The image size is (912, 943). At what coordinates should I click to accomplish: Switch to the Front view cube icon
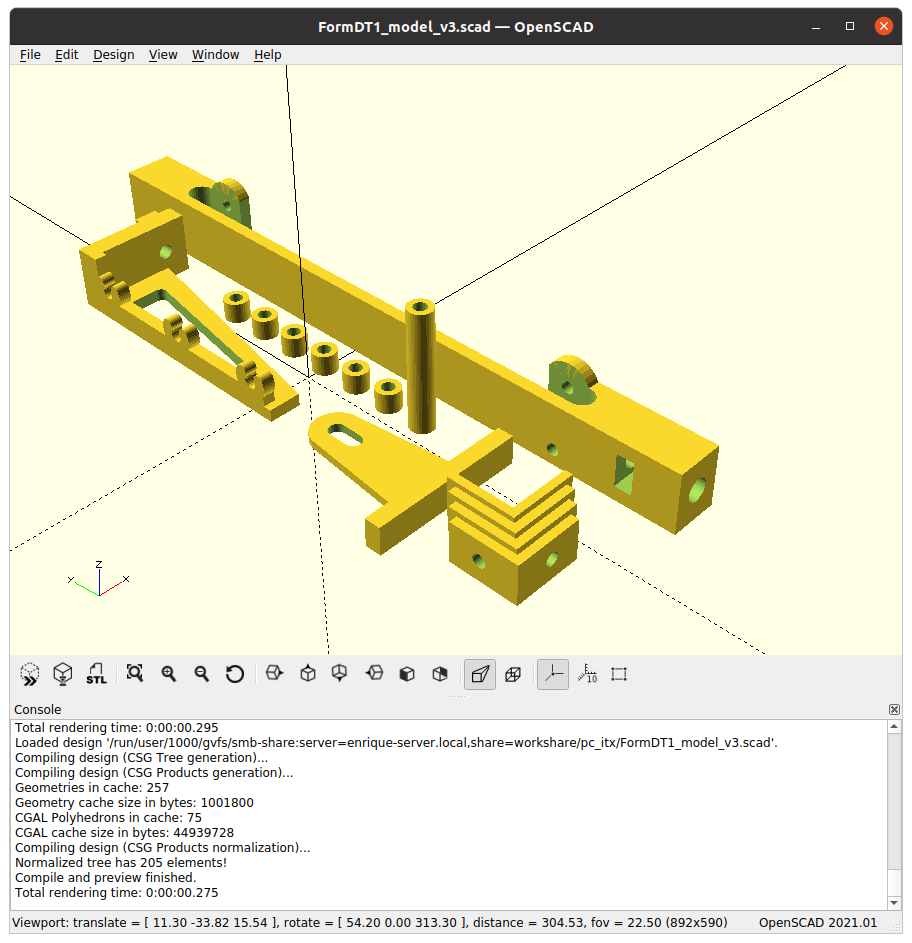(x=407, y=674)
